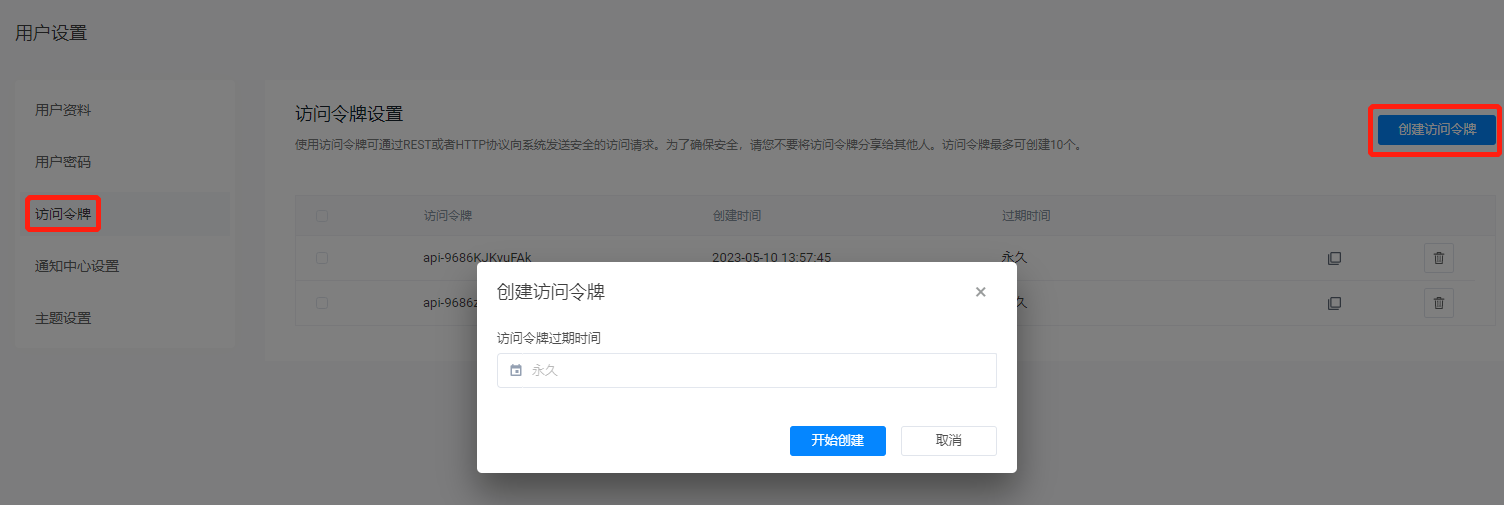Click 取消 to cancel token creation
Viewport: 1504px width, 505px height.
point(948,441)
